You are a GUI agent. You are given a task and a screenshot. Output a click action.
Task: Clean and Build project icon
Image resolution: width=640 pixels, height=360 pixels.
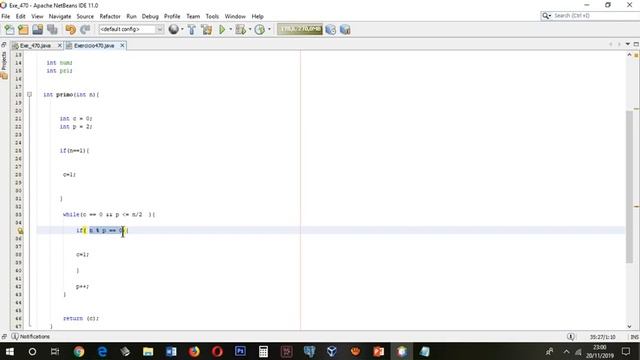[x=207, y=29]
